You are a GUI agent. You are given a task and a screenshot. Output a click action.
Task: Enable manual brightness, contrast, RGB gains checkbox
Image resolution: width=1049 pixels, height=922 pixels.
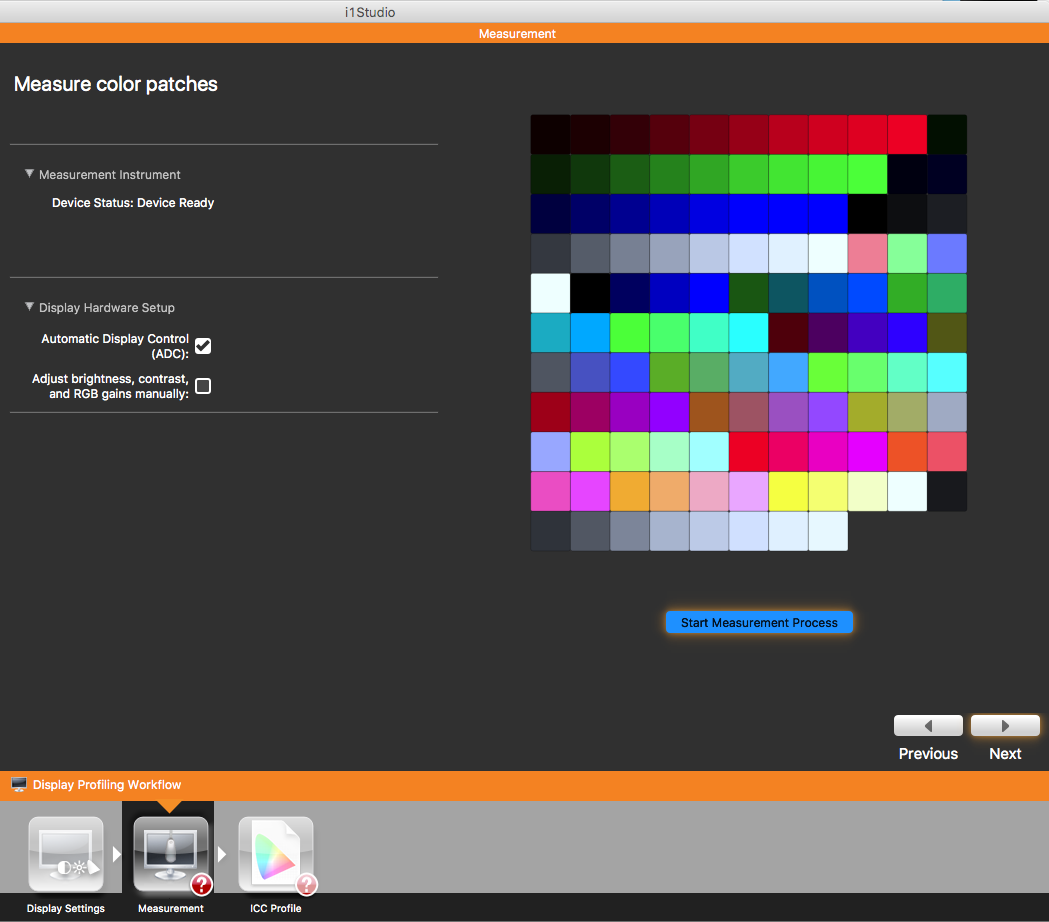click(x=203, y=386)
